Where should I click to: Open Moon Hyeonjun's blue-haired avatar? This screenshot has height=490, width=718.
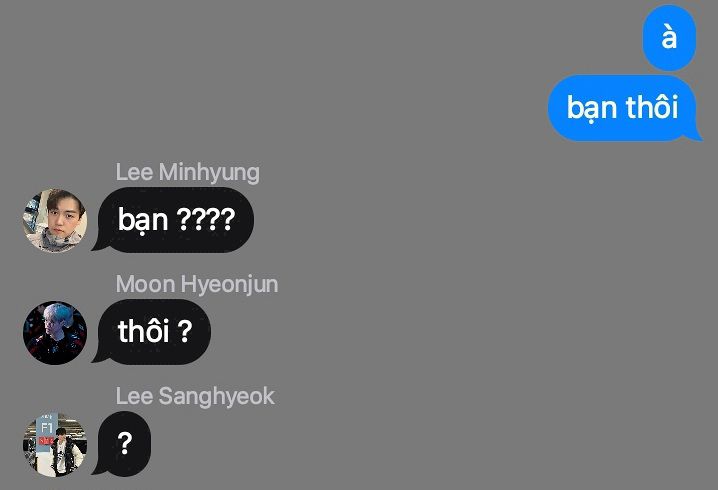pyautogui.click(x=55, y=333)
